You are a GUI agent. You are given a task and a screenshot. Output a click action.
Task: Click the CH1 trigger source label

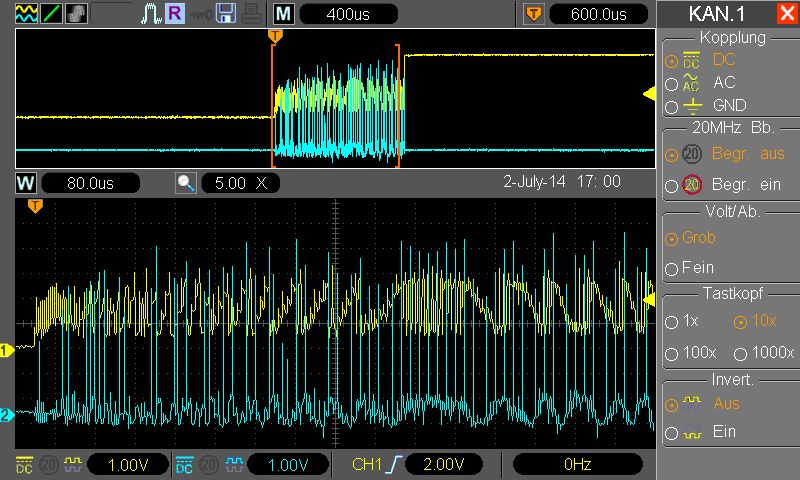tap(366, 464)
